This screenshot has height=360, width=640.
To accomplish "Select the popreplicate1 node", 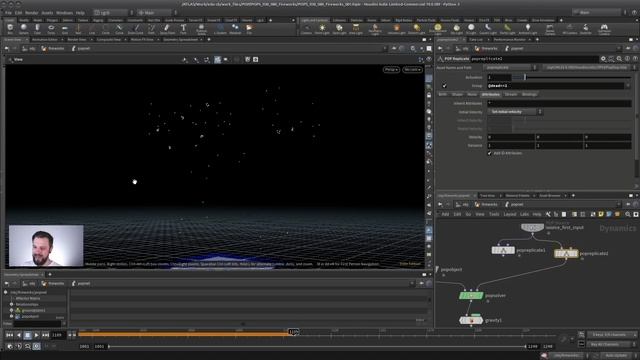I will tap(503, 250).
